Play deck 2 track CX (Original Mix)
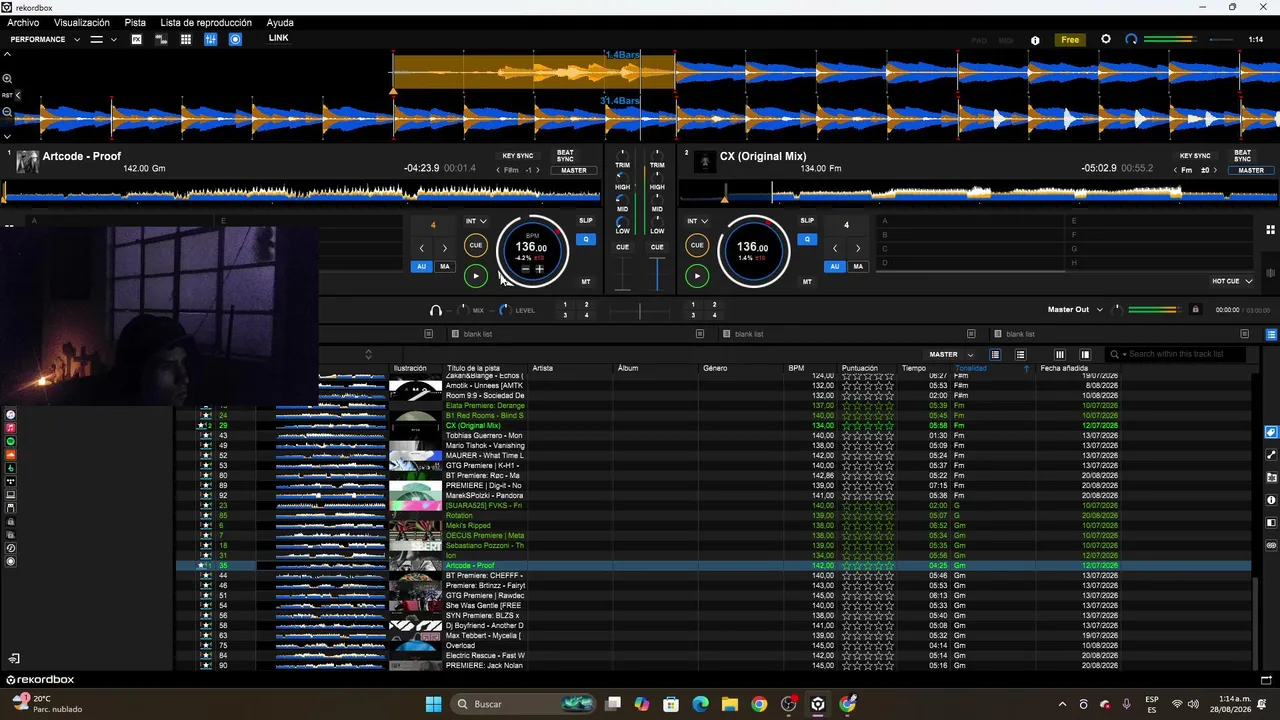Image resolution: width=1280 pixels, height=720 pixels. pos(697,276)
